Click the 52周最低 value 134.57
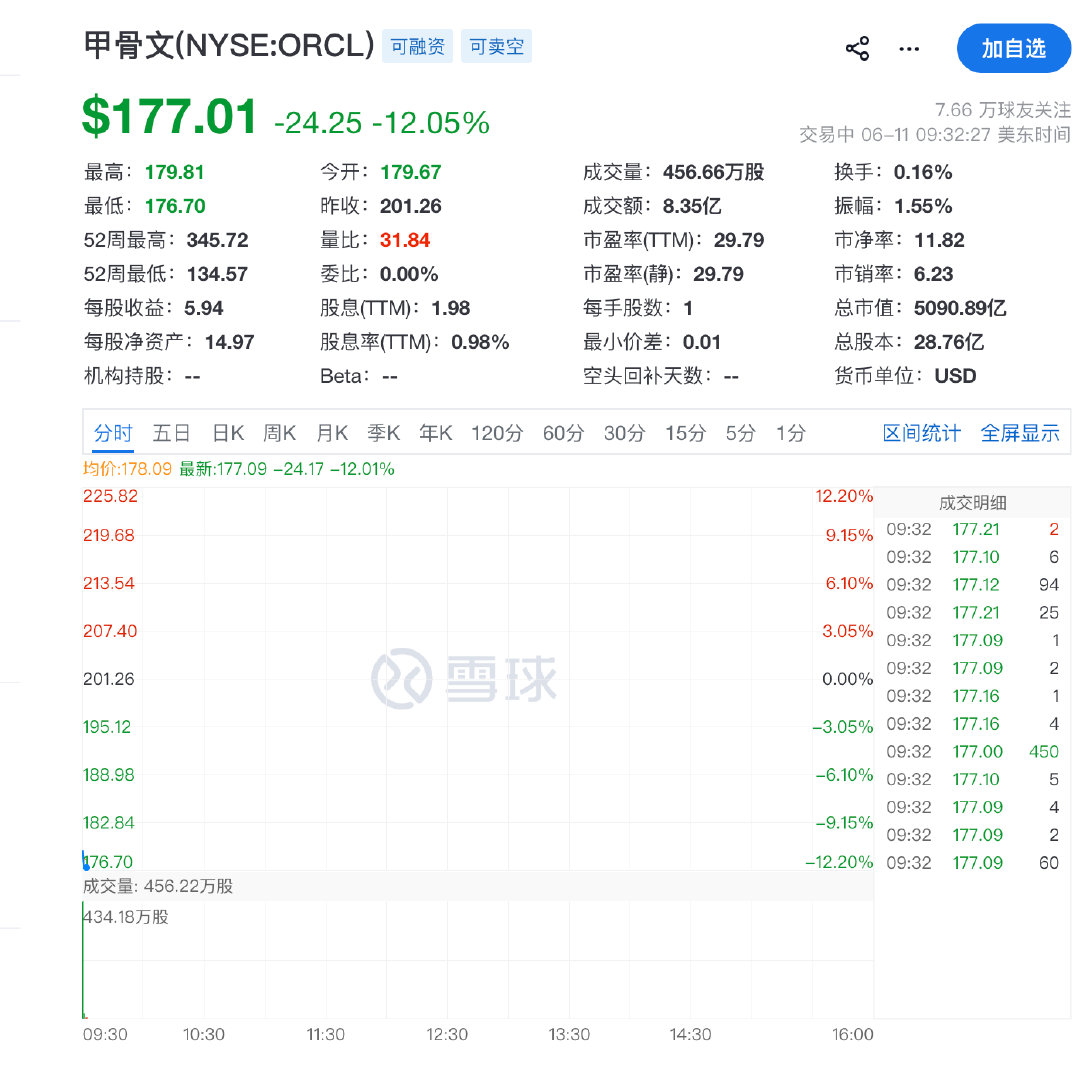The width and height of the screenshot is (1088, 1080). [217, 274]
